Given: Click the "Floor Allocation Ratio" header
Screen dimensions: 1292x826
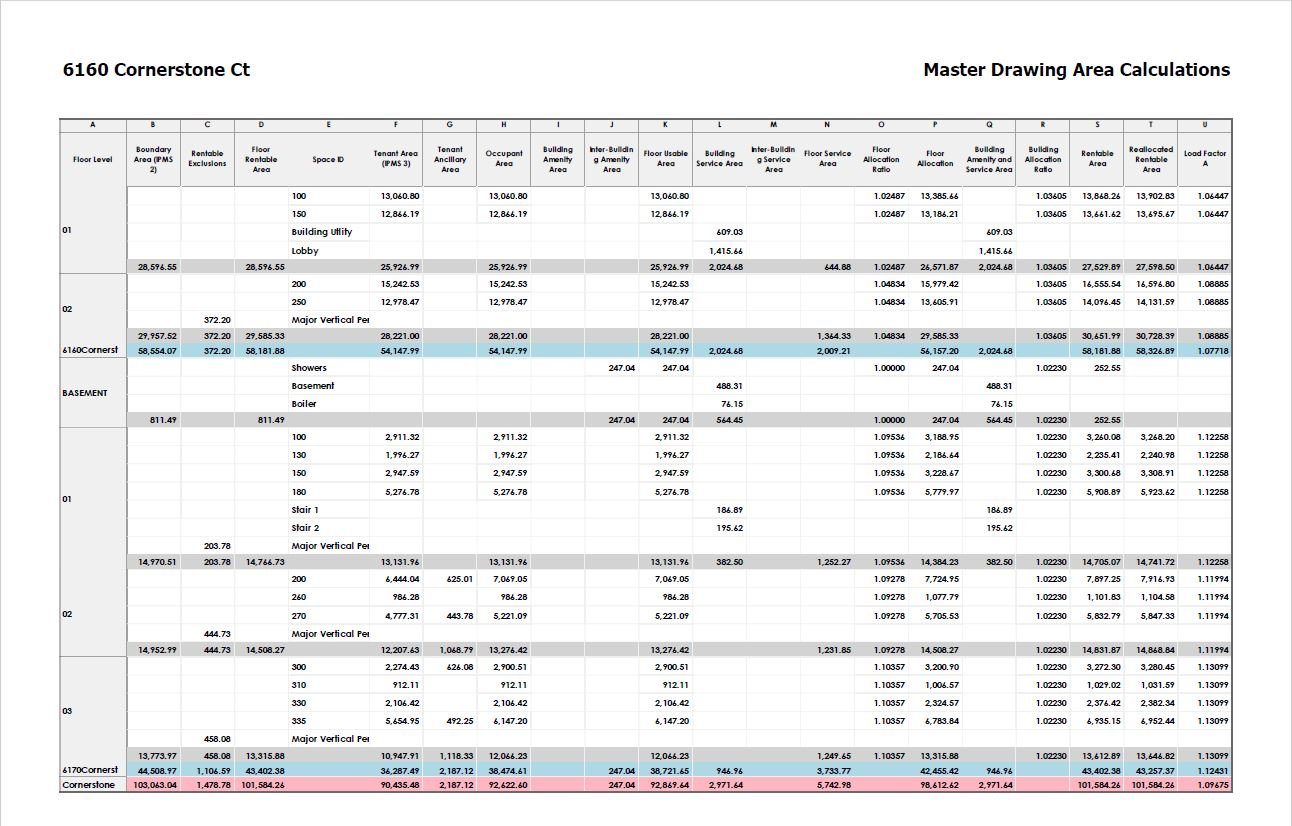Looking at the screenshot, I should pyautogui.click(x=881, y=158).
